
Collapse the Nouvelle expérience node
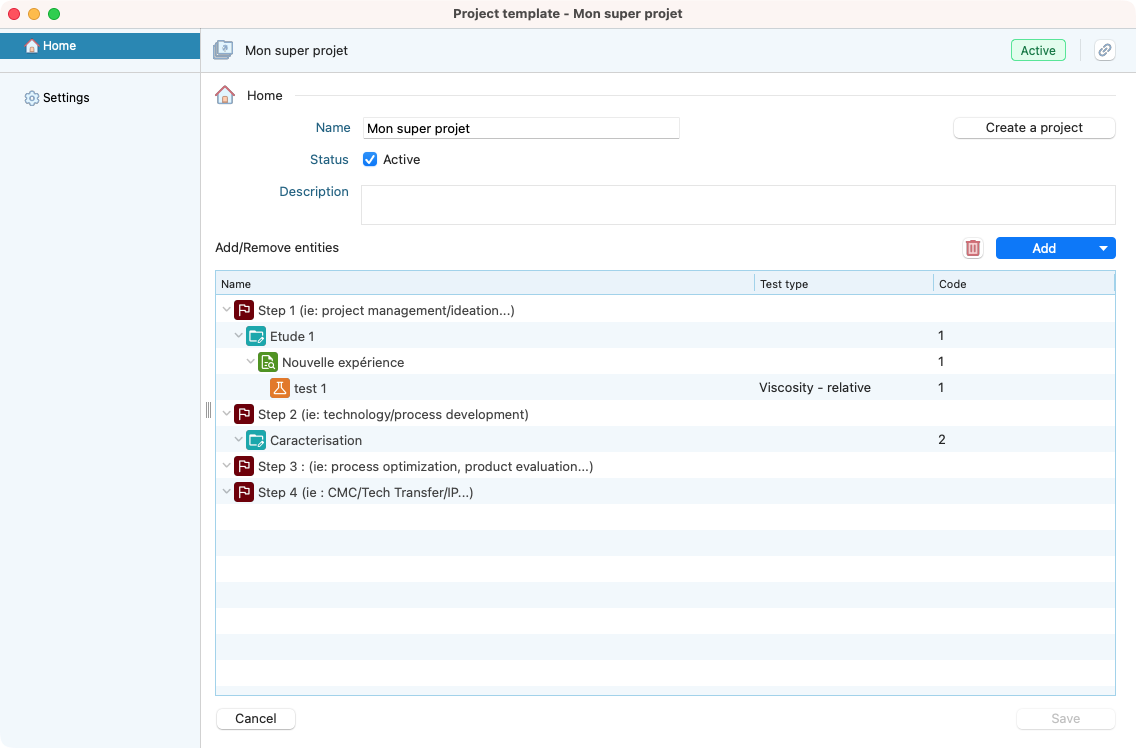point(250,362)
